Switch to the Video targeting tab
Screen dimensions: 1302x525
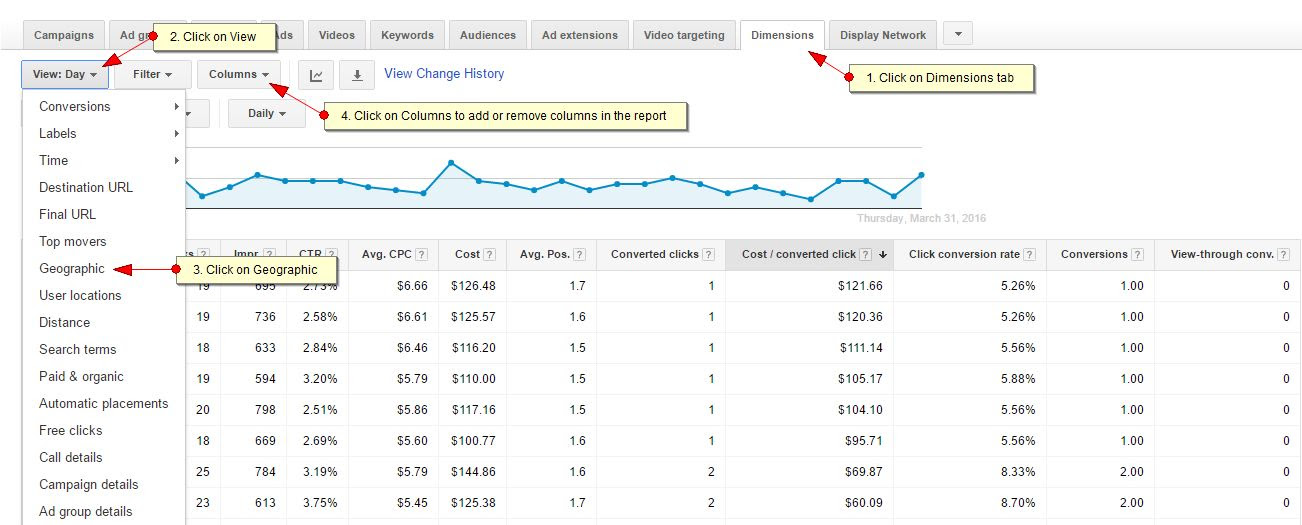tap(684, 35)
